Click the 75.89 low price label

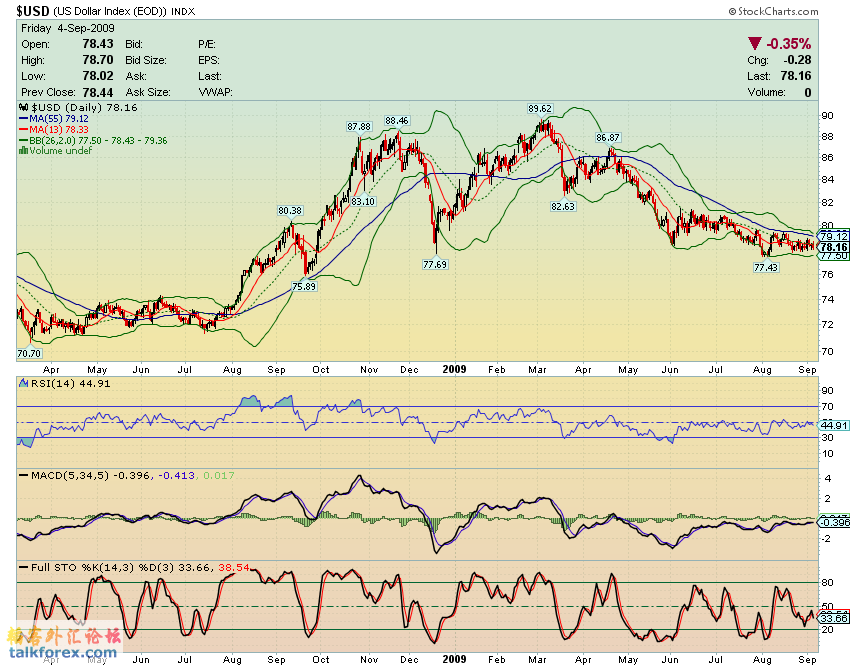click(x=304, y=286)
